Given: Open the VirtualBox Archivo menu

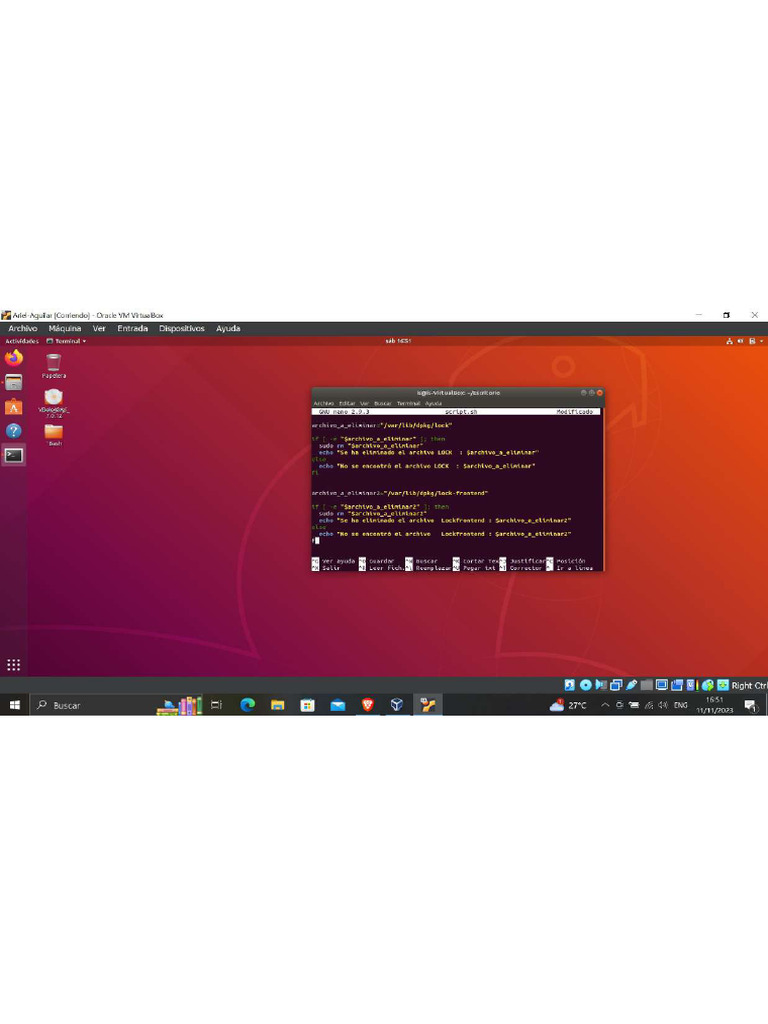Looking at the screenshot, I should click(23, 328).
